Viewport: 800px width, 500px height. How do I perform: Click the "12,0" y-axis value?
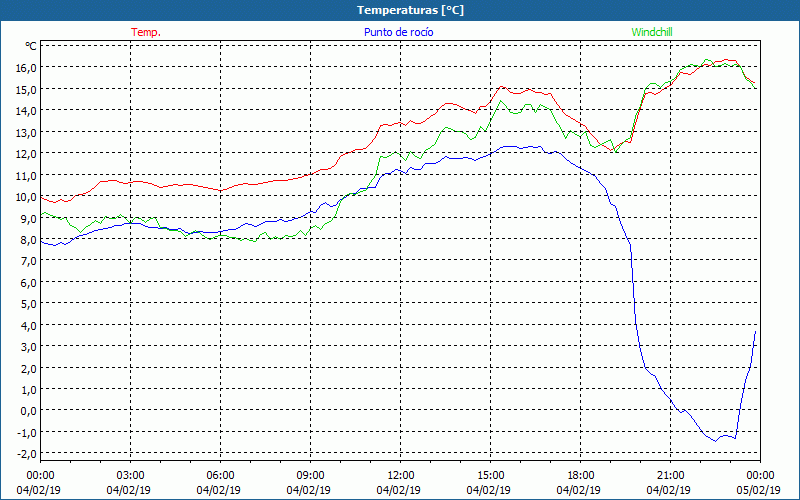(x=28, y=154)
